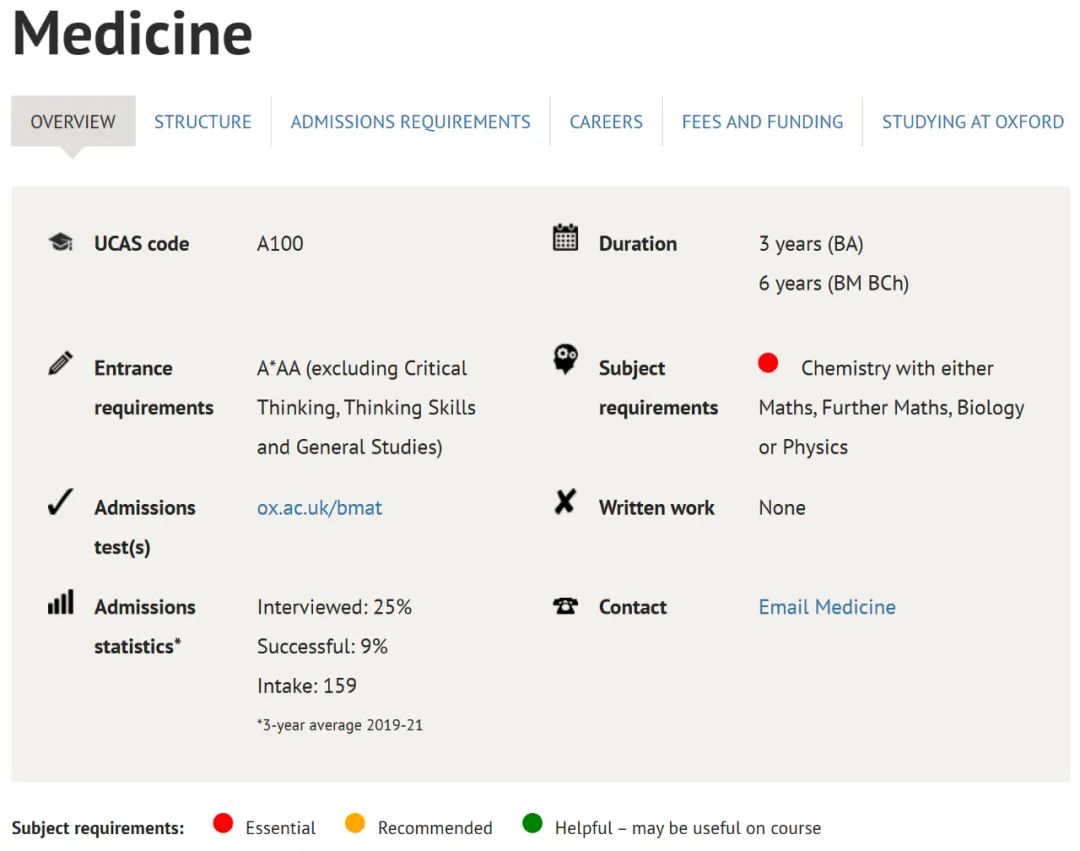This screenshot has width=1080, height=851.
Task: Click the red Essential legend dot
Action: pyautogui.click(x=223, y=823)
